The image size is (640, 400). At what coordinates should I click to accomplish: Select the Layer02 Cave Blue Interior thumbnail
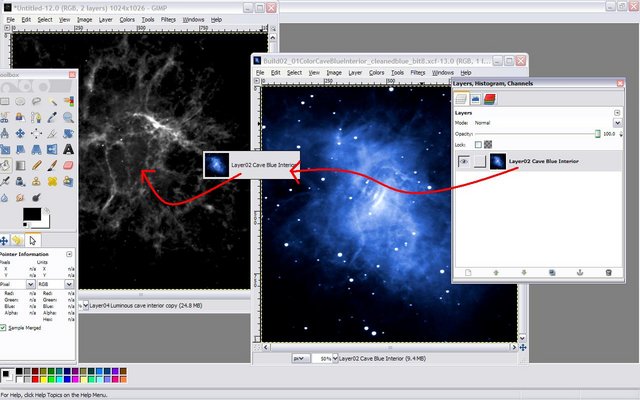tap(497, 161)
